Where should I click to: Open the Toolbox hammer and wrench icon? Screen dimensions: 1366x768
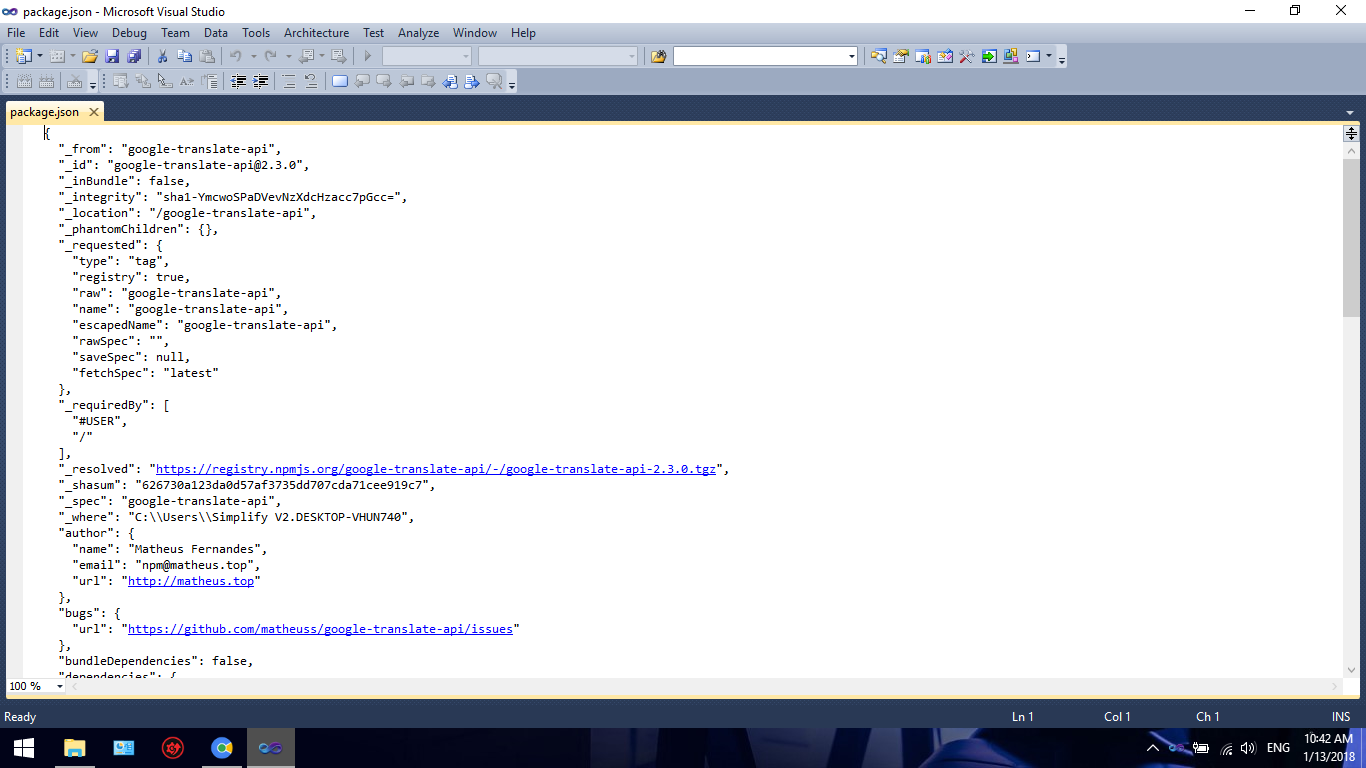click(x=966, y=56)
